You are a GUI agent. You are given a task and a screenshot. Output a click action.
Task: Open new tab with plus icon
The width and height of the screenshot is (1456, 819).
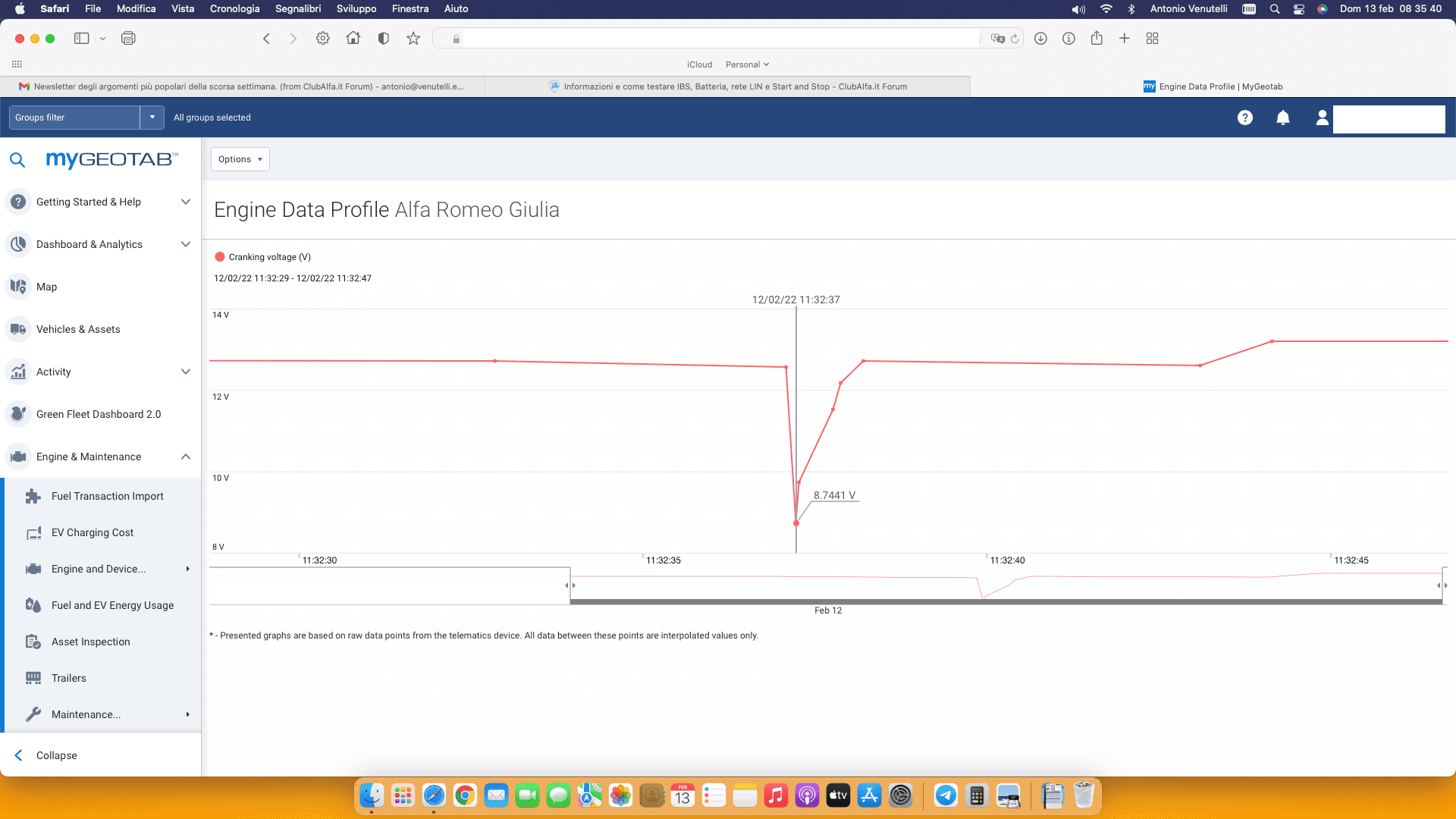(1125, 39)
